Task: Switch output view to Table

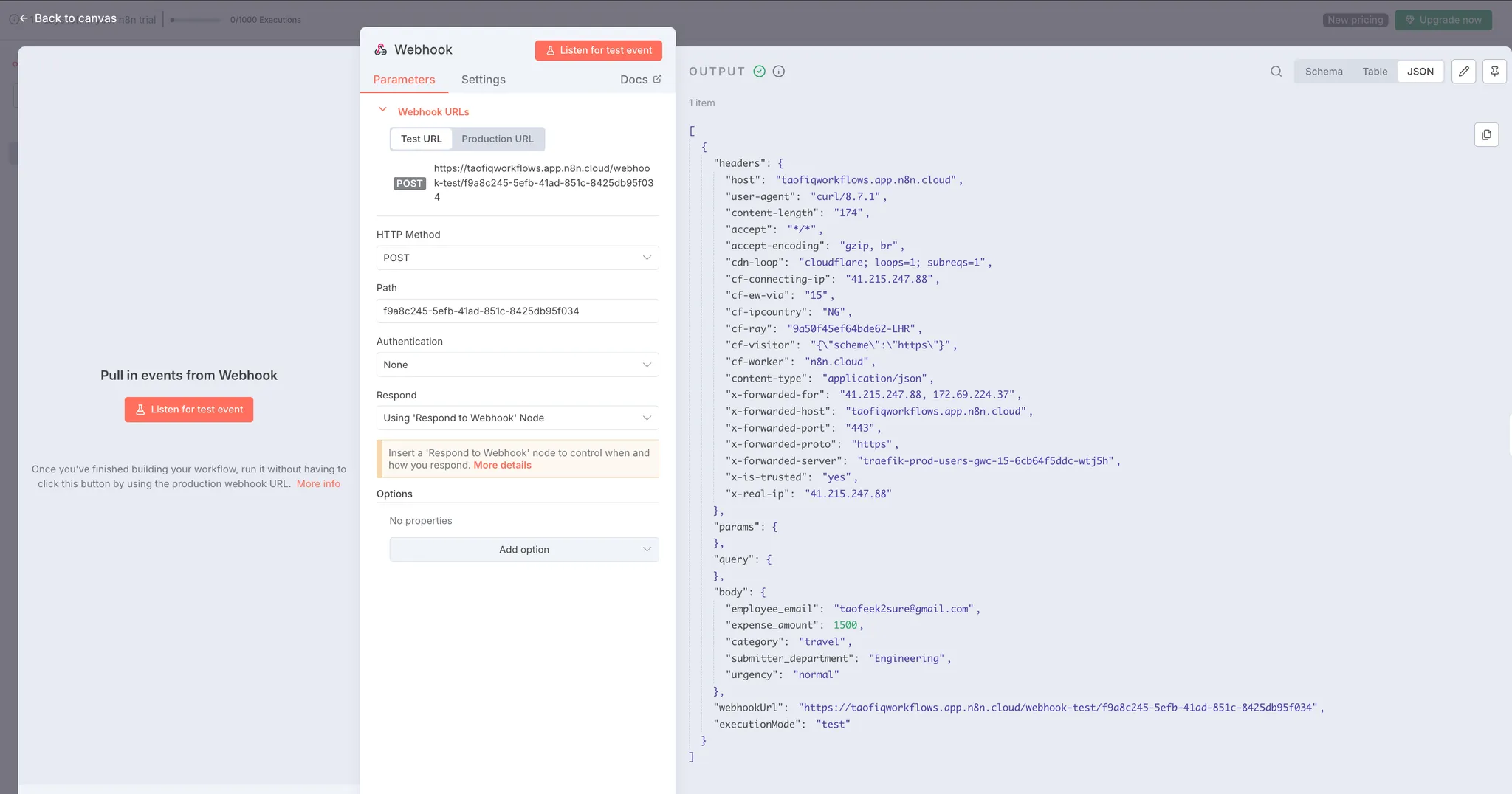Action: point(1375,72)
